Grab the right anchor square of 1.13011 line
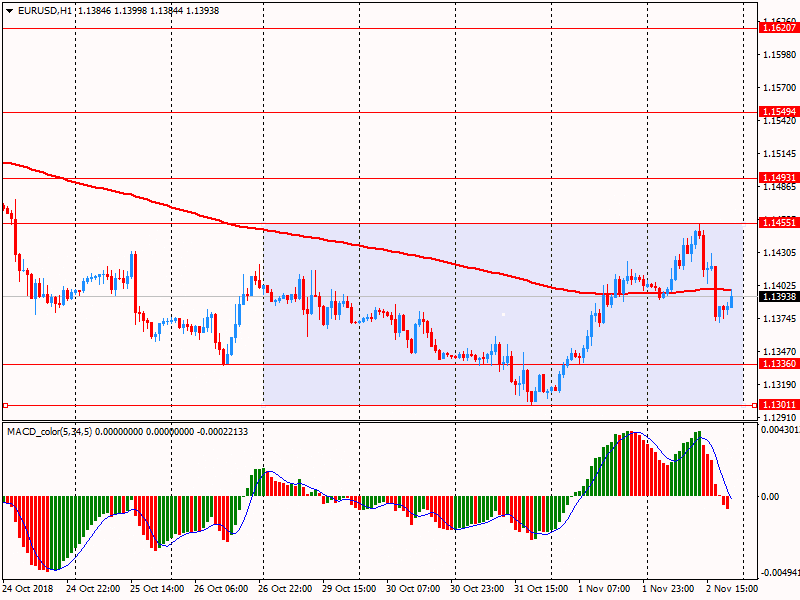This screenshot has width=800, height=600. (x=755, y=406)
